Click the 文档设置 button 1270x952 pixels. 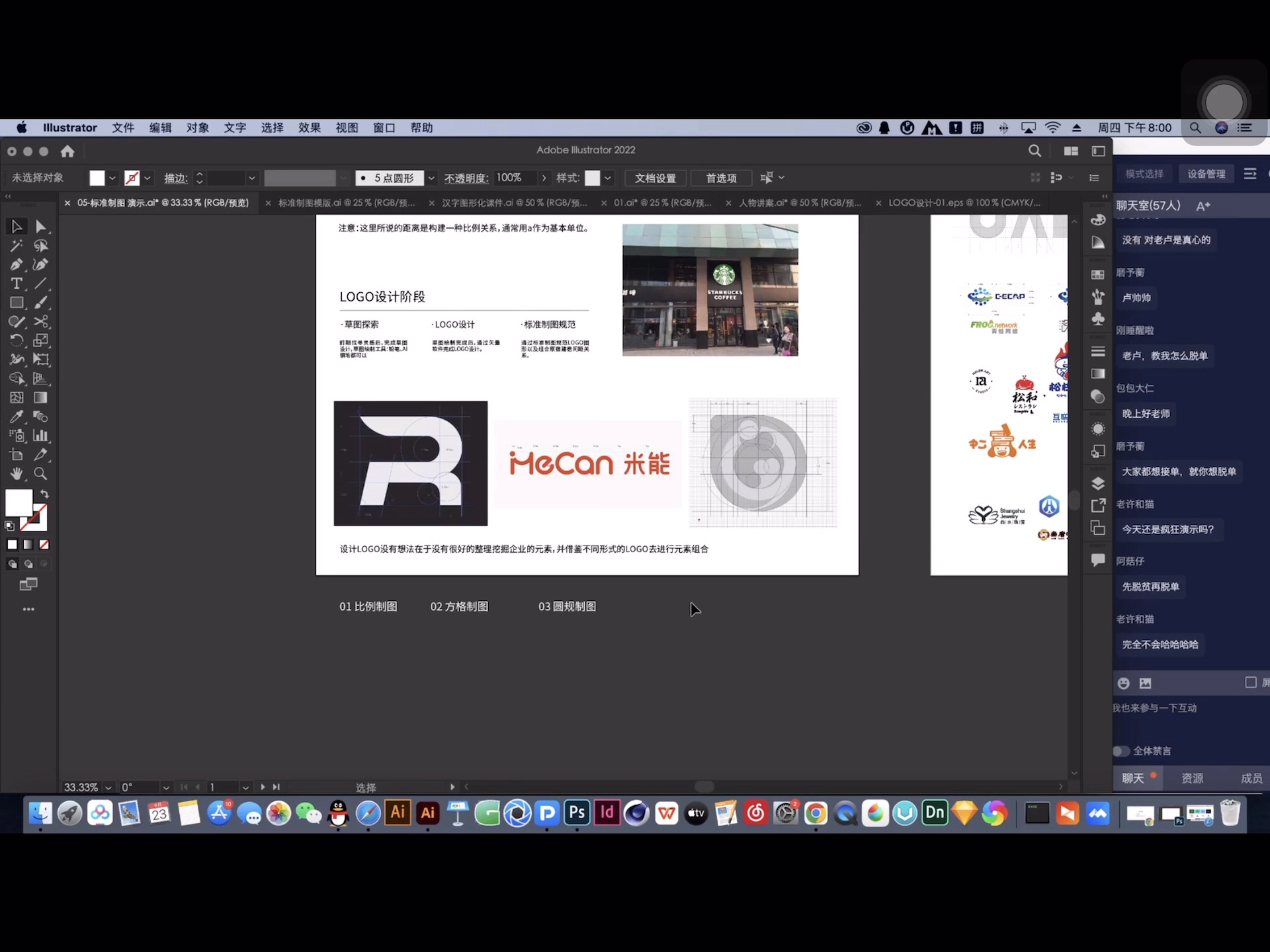pos(655,178)
